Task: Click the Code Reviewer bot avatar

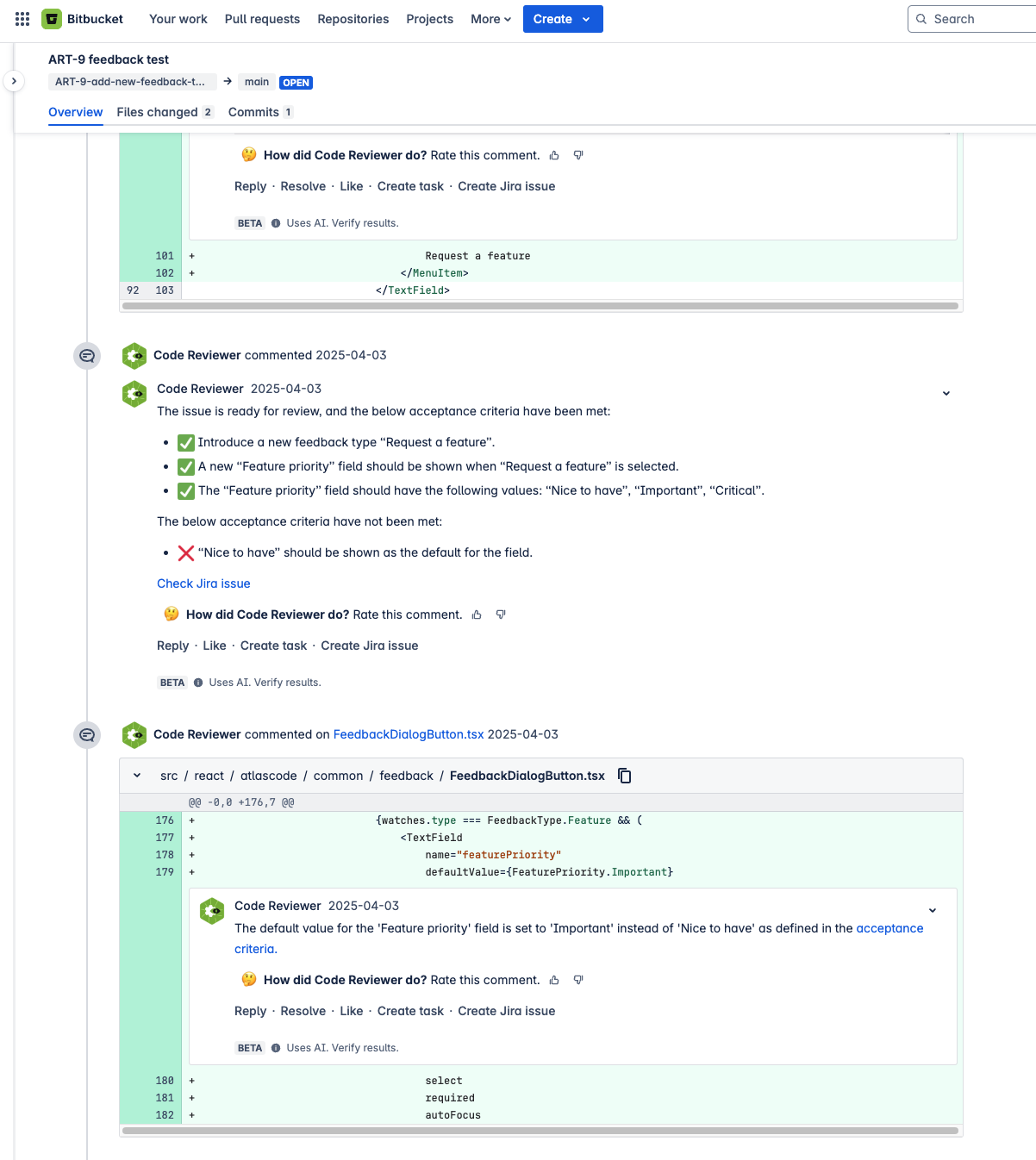Action: (134, 355)
